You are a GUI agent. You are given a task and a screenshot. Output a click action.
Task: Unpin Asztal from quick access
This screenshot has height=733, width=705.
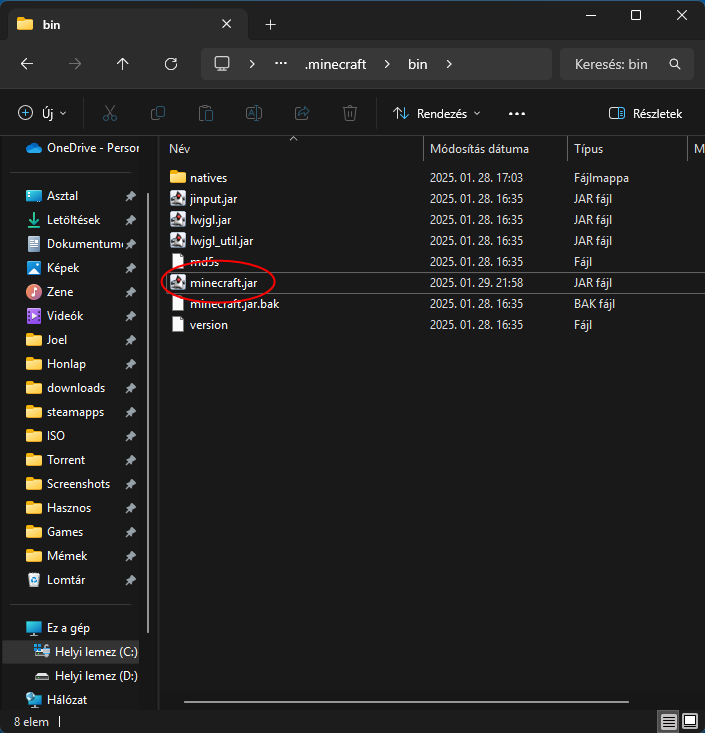[130, 196]
